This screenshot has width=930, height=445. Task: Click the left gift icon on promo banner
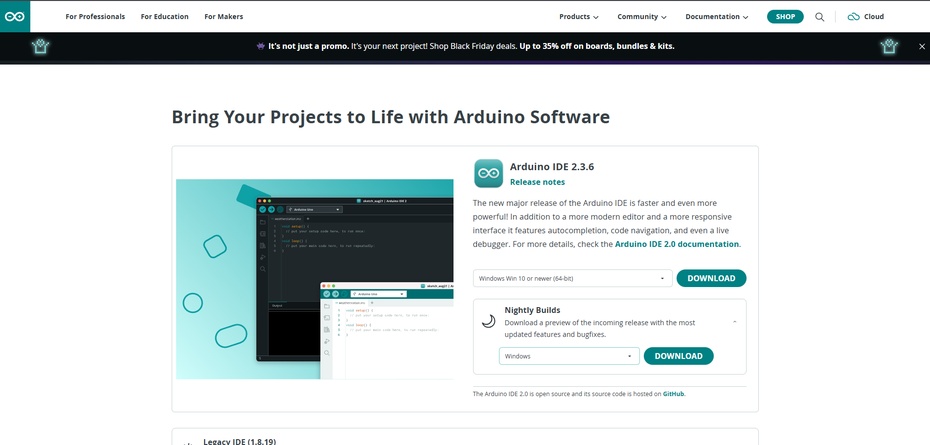(x=40, y=46)
